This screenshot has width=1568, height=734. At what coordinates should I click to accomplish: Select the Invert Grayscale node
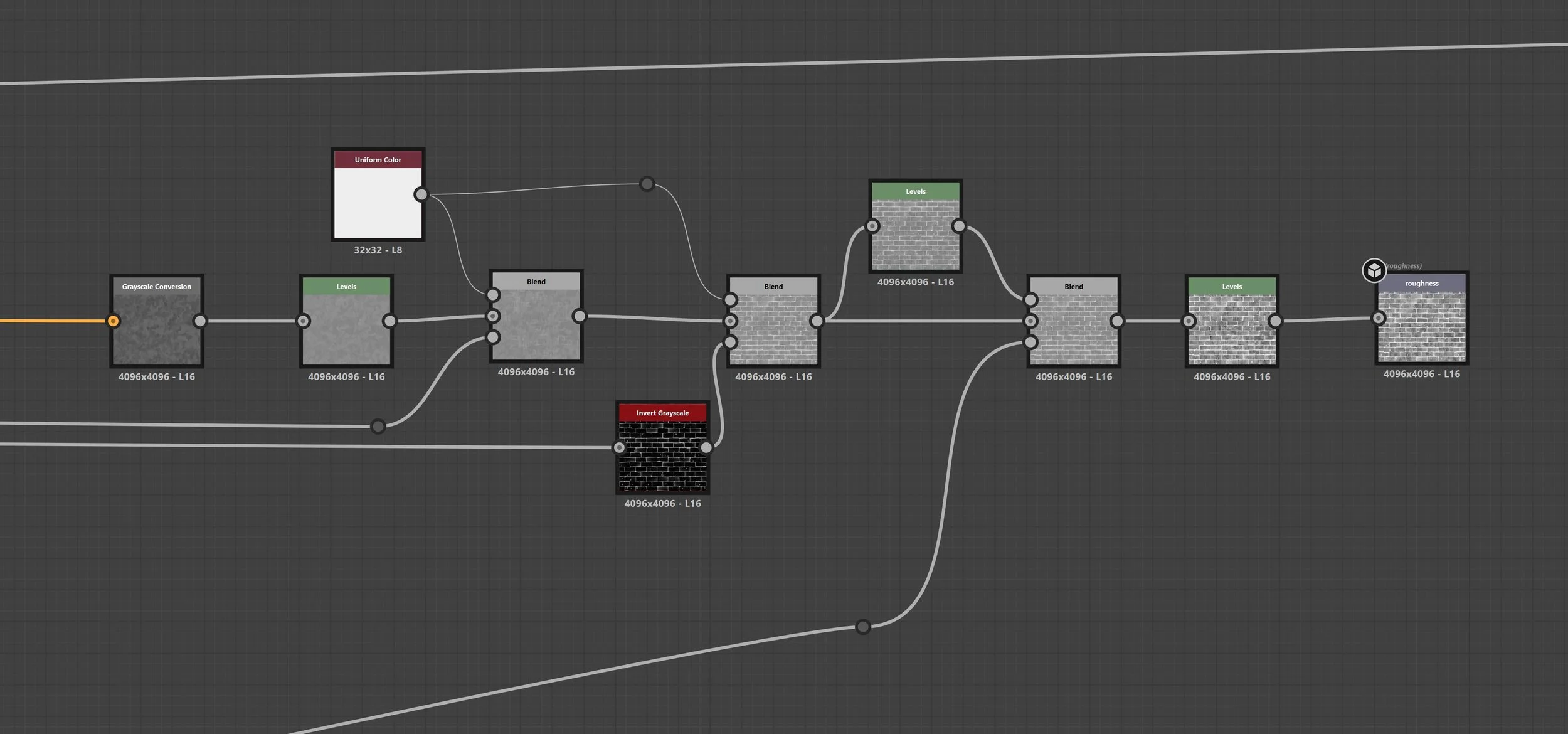pos(662,456)
